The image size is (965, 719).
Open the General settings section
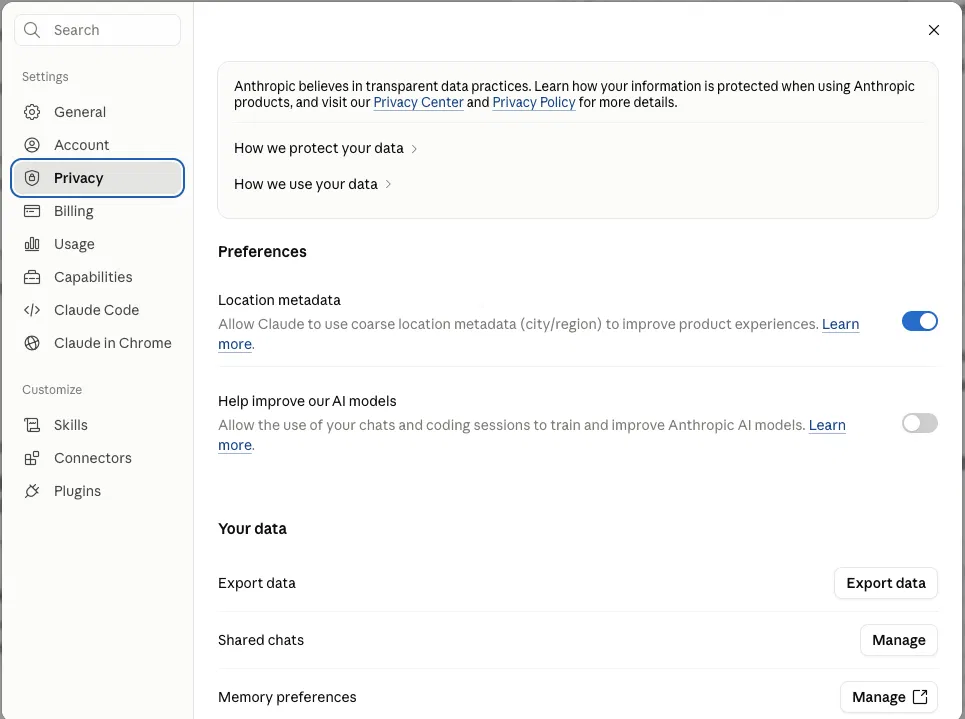97,112
